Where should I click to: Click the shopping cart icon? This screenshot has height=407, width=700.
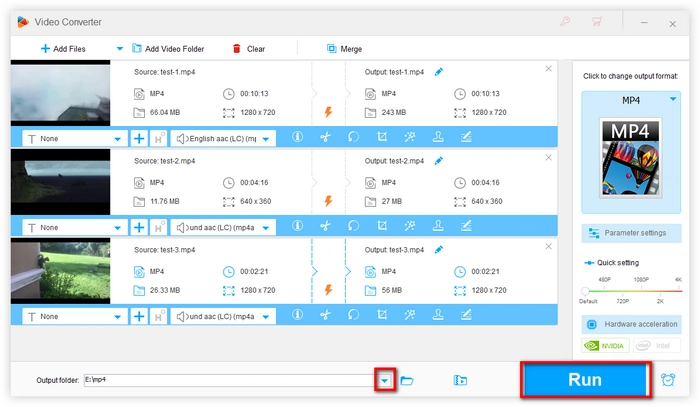tap(597, 21)
